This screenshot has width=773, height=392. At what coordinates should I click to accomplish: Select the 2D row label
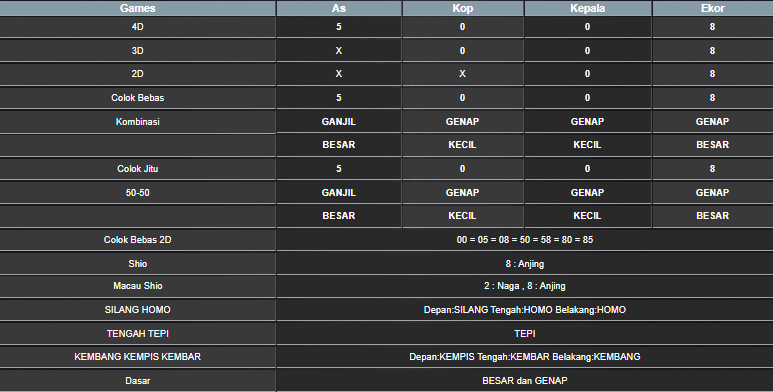pyautogui.click(x=138, y=74)
